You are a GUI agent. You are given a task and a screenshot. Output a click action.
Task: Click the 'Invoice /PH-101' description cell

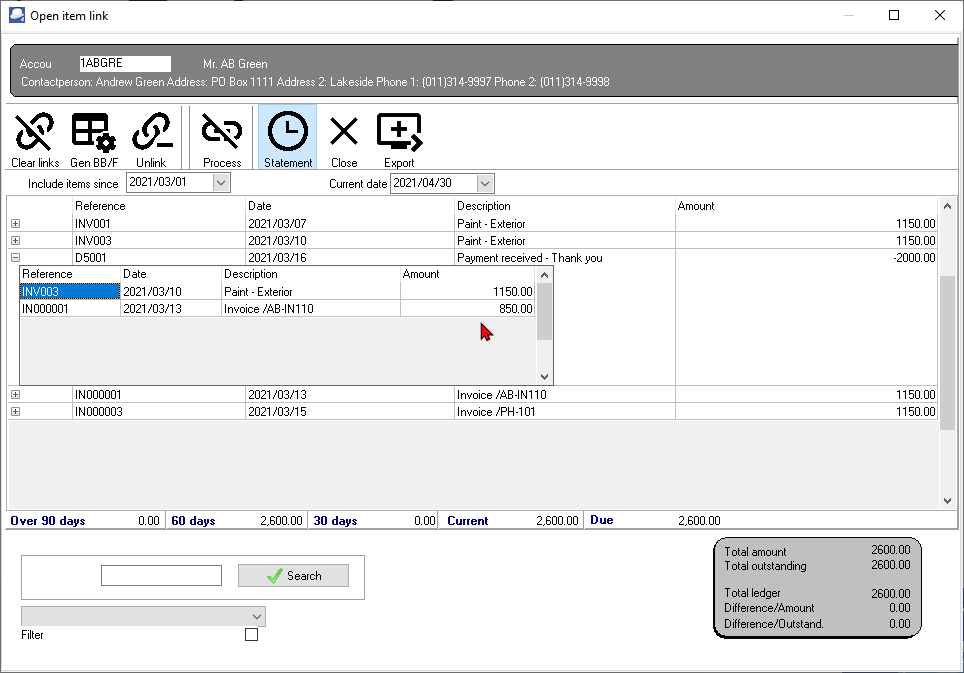(x=565, y=412)
